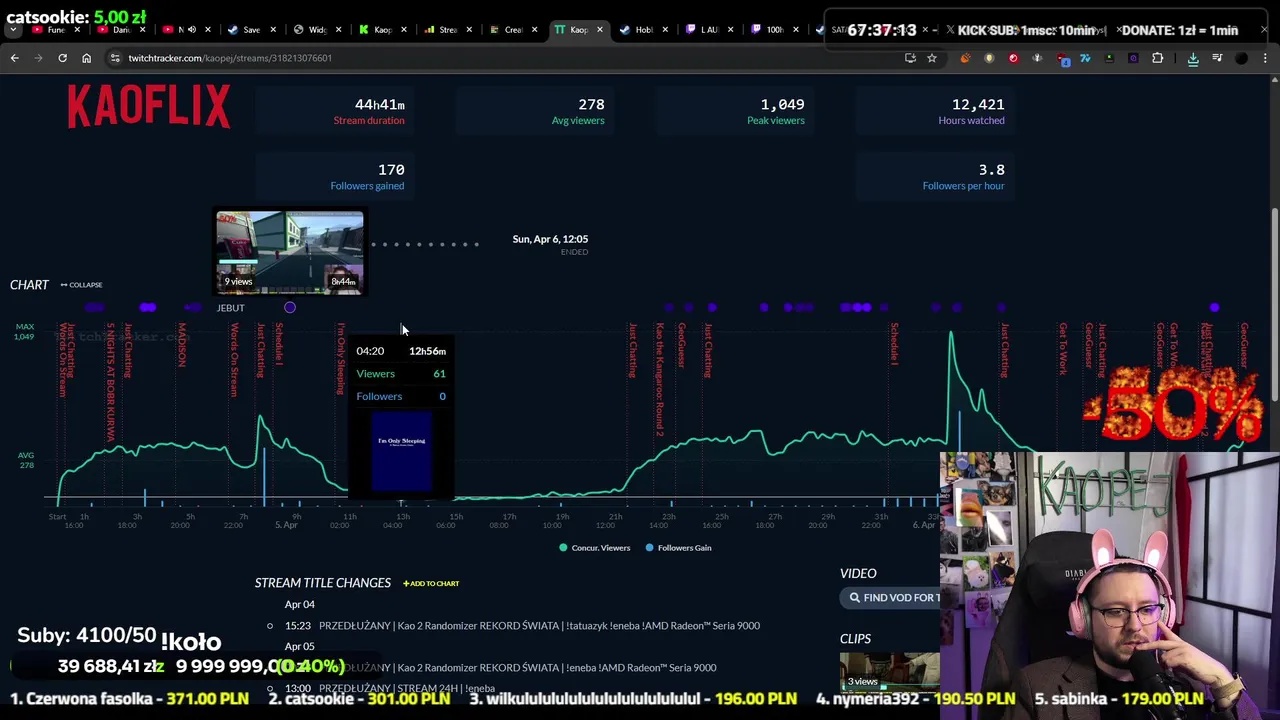The width and height of the screenshot is (1280, 720).
Task: Open the 7TV extension icon
Action: [1085, 58]
